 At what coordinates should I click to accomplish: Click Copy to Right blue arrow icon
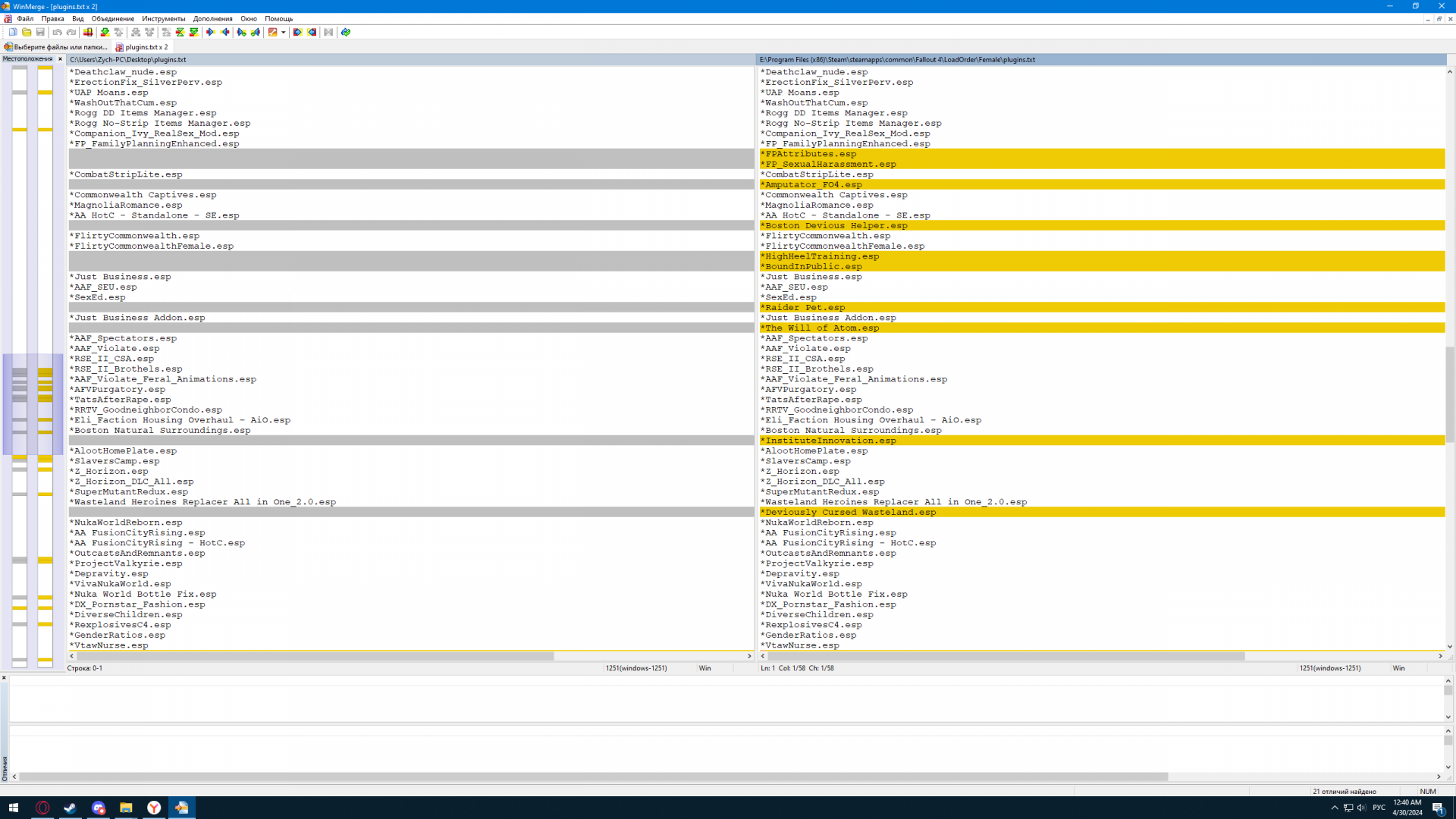point(211,32)
